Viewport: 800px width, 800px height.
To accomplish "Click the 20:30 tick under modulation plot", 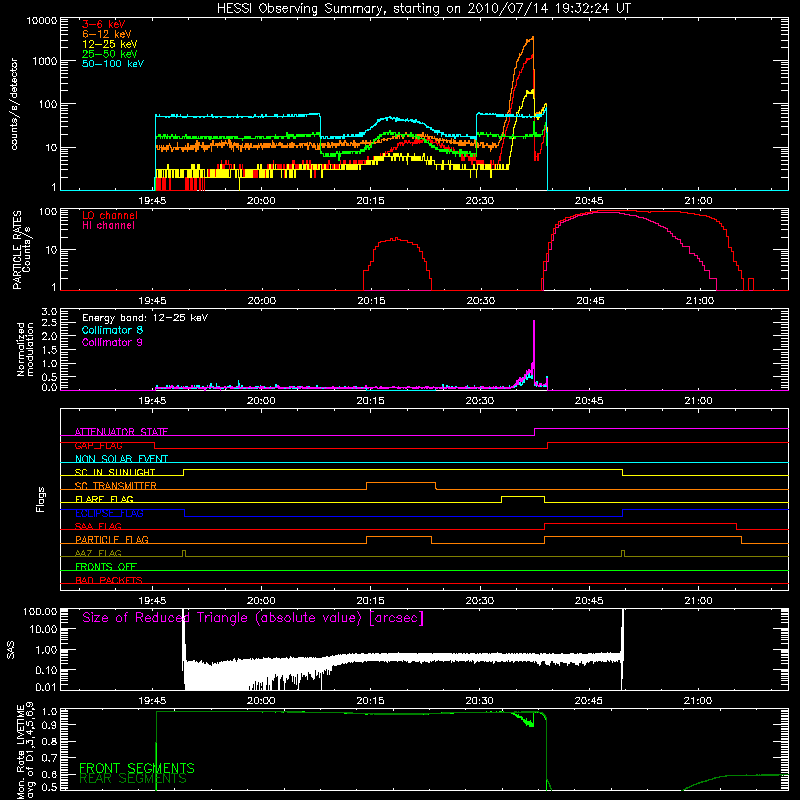I will point(480,401).
